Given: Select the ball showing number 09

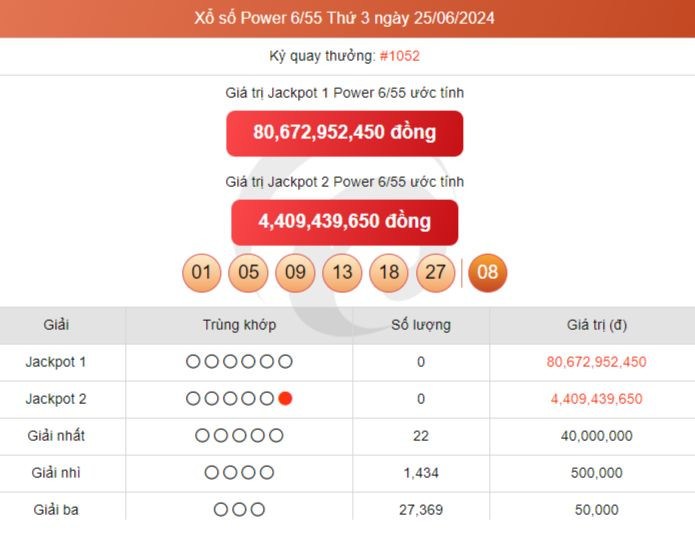Looking at the screenshot, I should 295,272.
